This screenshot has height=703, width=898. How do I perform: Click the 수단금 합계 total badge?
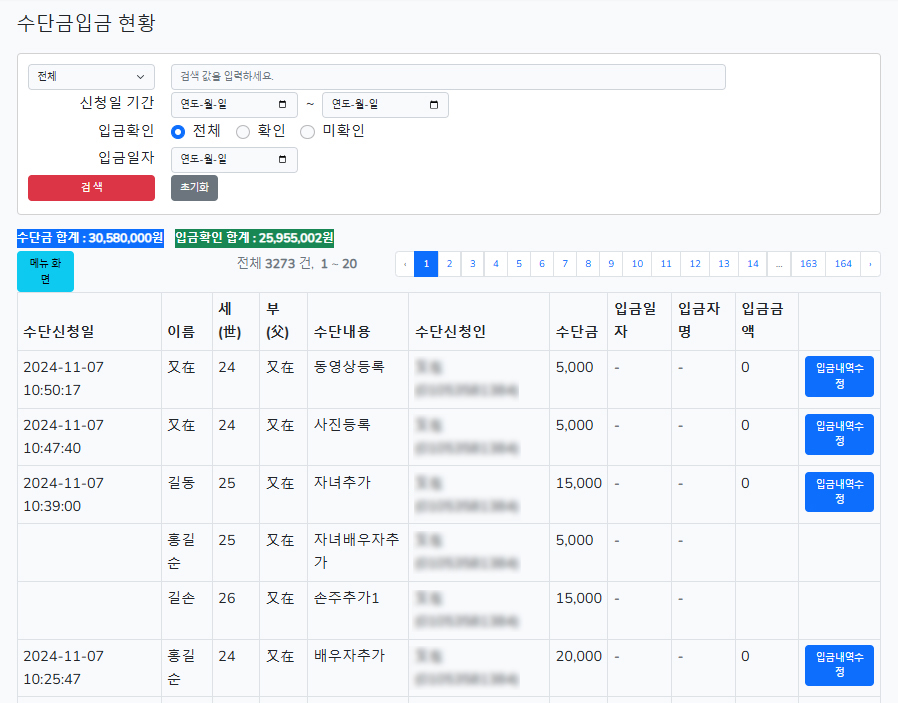tap(90, 238)
